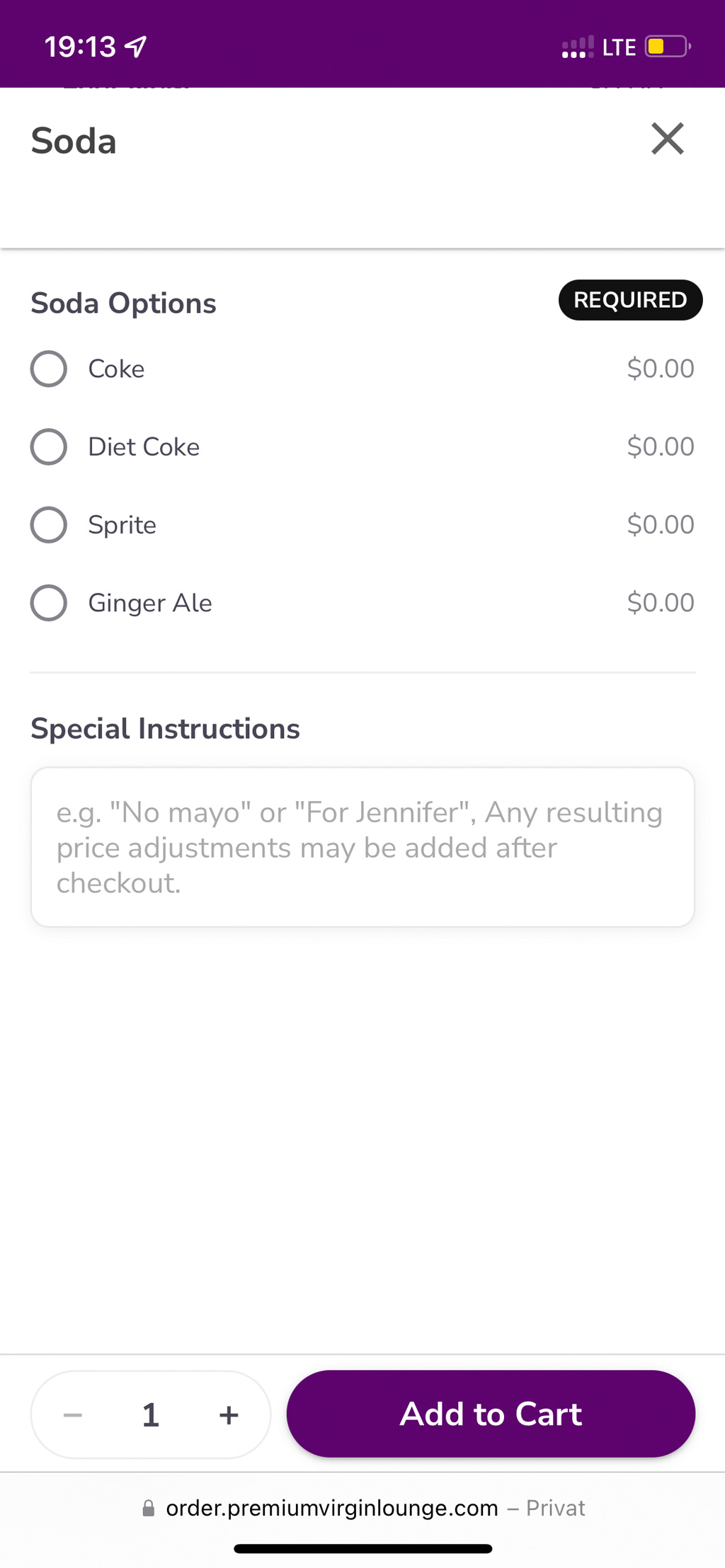The height and width of the screenshot is (1568, 725).
Task: Close the Soda options dialog
Action: (x=667, y=139)
